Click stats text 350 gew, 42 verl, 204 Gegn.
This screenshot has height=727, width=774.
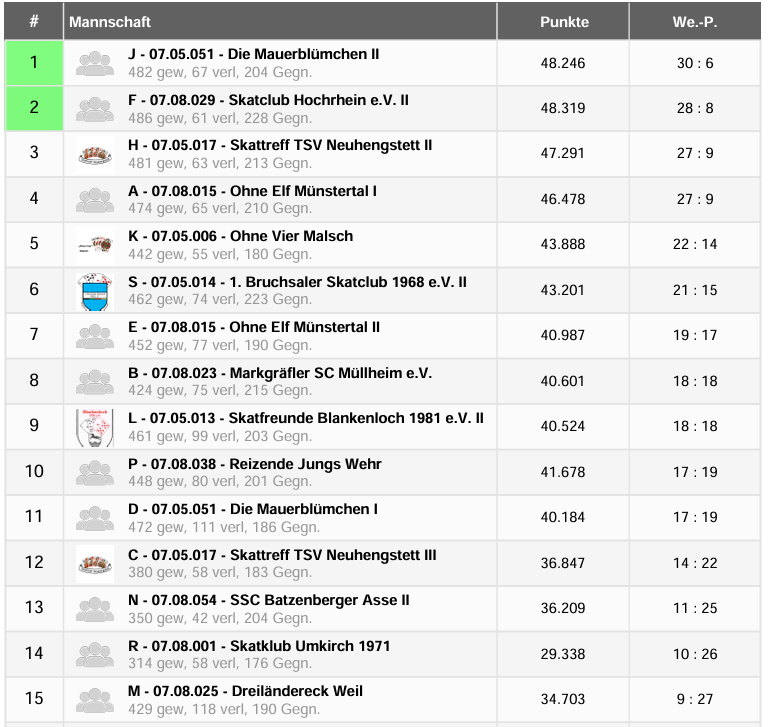pyautogui.click(x=220, y=618)
